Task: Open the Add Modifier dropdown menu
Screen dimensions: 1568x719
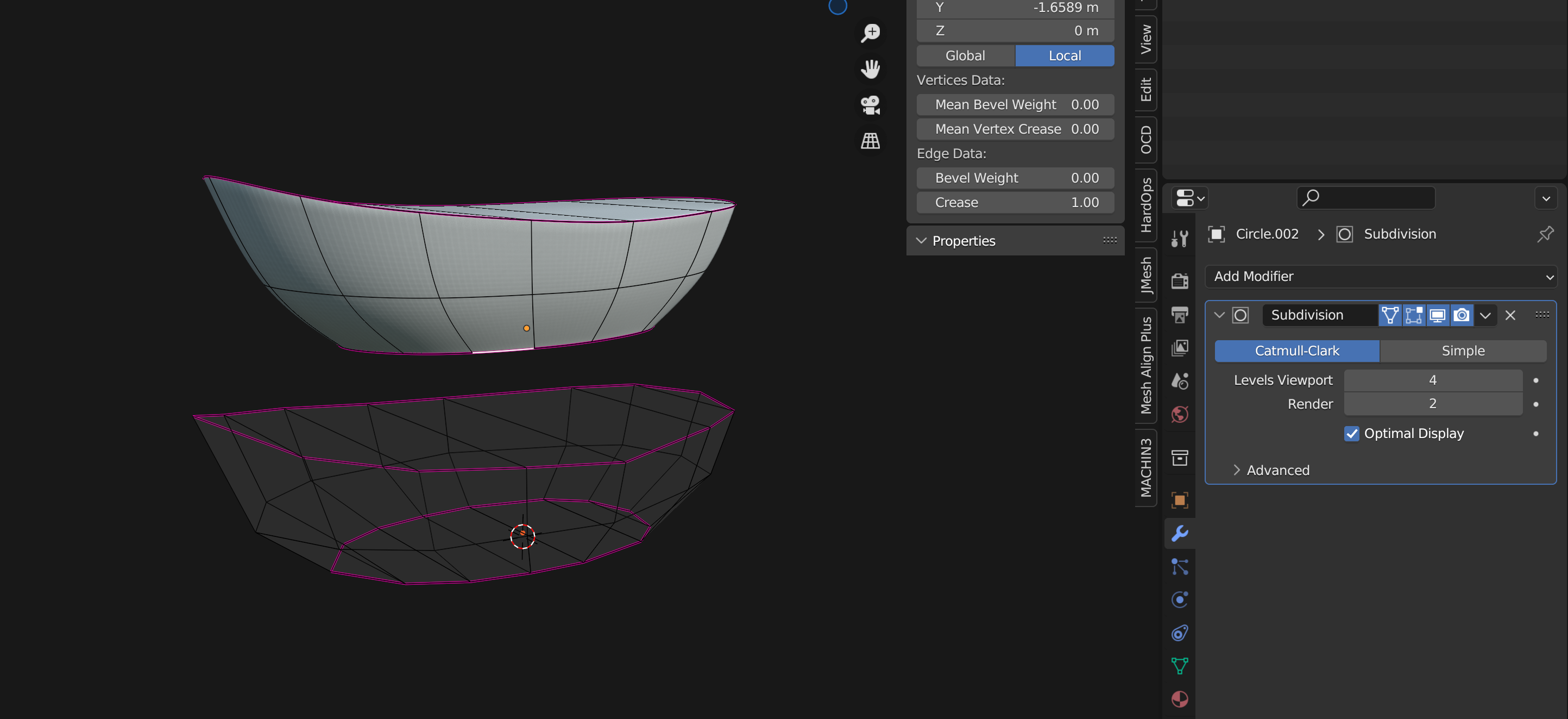Action: tap(1380, 276)
